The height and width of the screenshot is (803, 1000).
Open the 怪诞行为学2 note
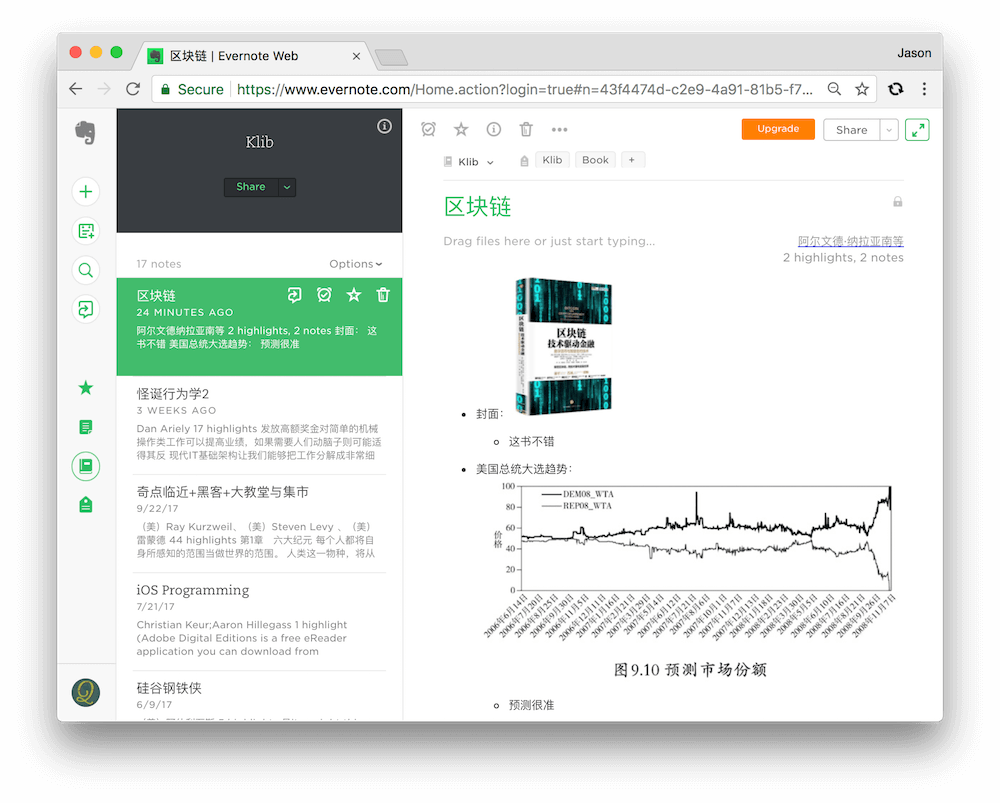tap(260, 425)
